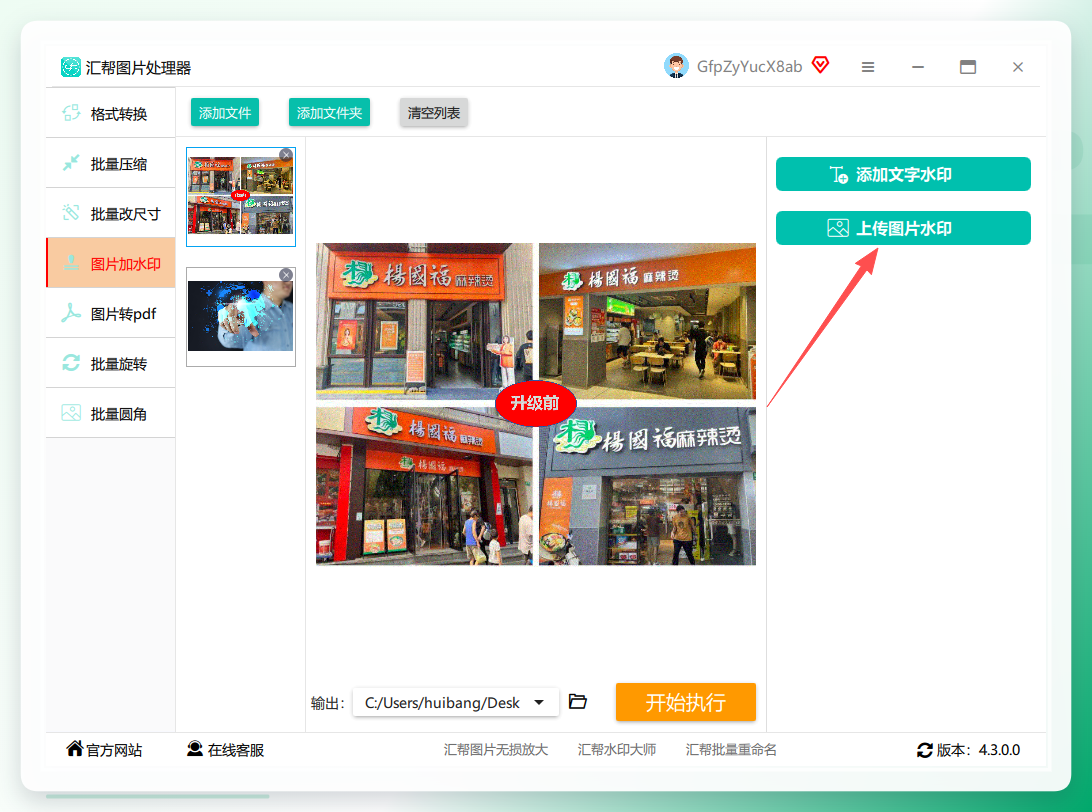
Task: Browse for output folder with folder icon
Action: [577, 701]
